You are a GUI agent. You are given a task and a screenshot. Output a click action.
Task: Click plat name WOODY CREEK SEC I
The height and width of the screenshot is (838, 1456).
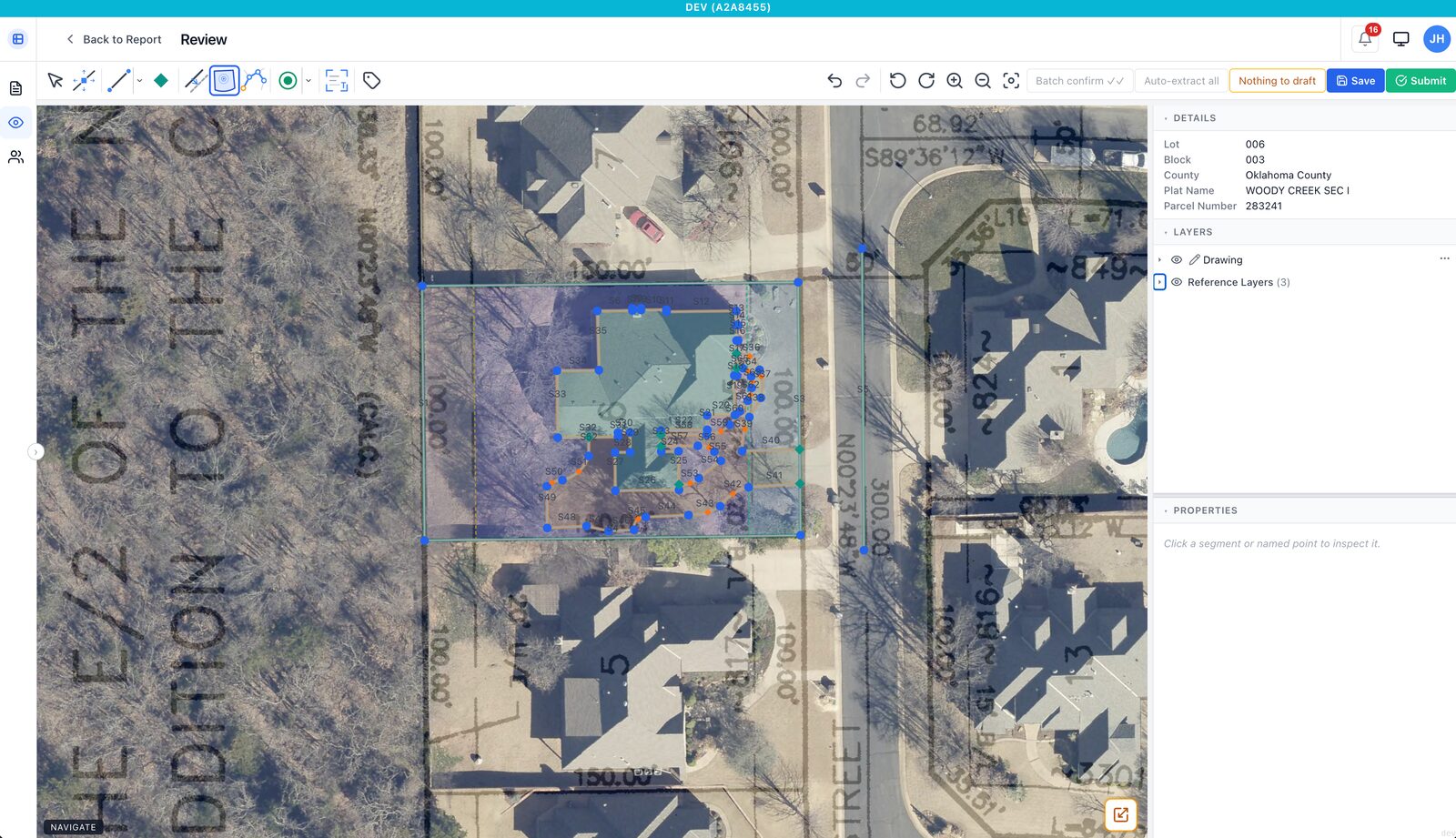[x=1297, y=191]
